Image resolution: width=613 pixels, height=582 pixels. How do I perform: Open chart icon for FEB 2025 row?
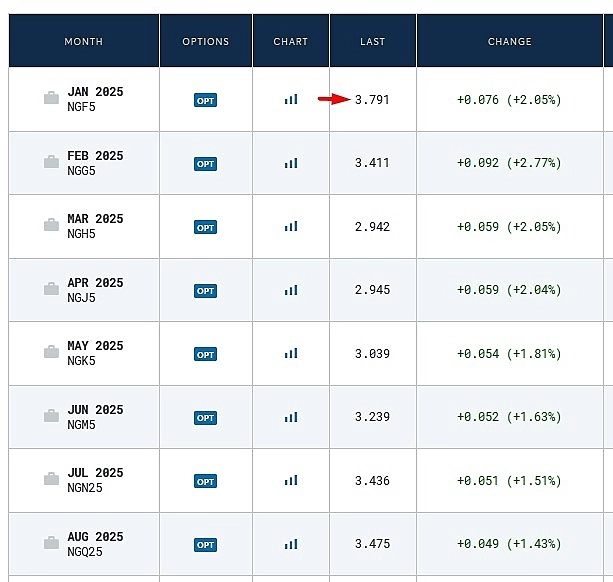(291, 163)
